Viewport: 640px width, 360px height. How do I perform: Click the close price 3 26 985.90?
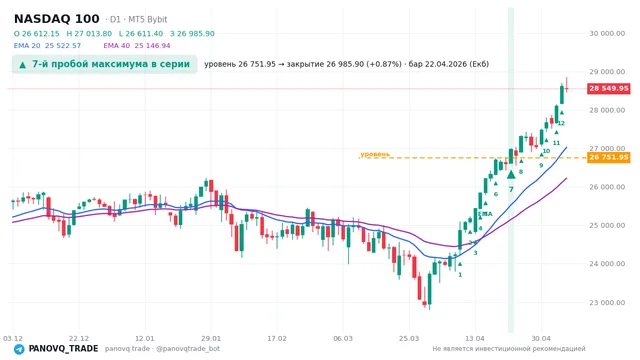[192, 34]
